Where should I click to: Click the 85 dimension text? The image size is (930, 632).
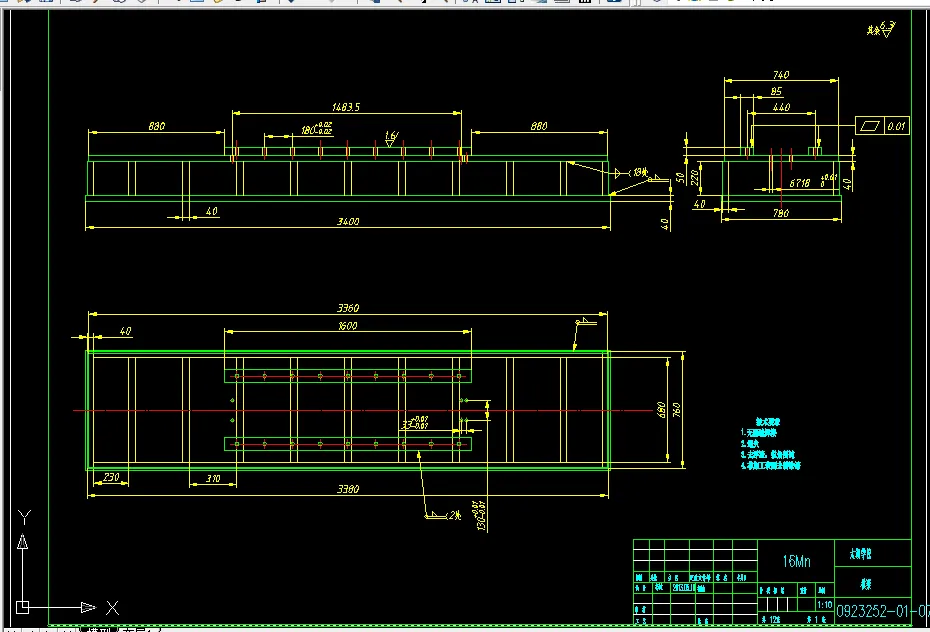776,91
